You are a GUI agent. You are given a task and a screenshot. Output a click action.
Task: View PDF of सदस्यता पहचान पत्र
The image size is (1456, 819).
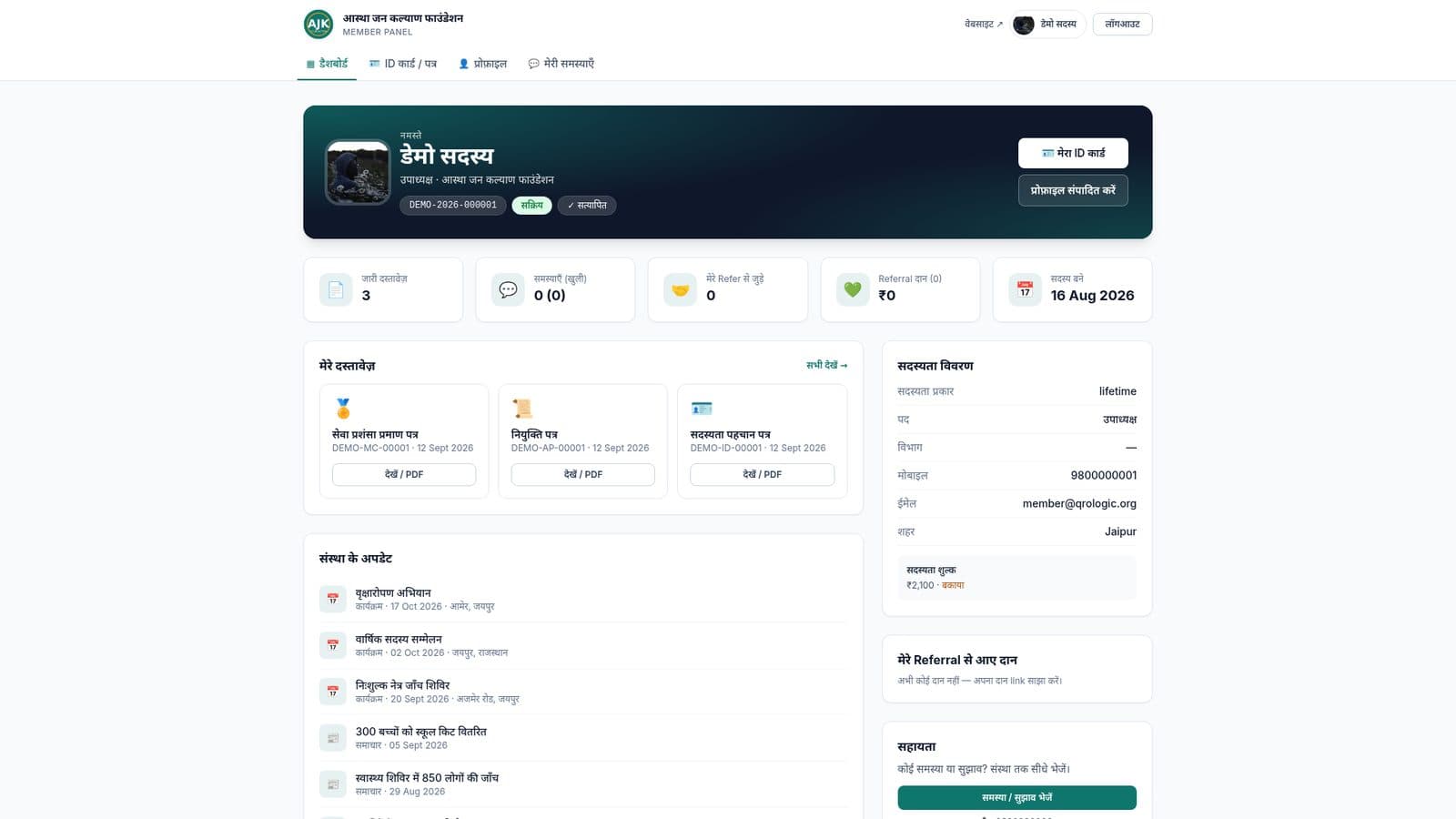(x=763, y=474)
